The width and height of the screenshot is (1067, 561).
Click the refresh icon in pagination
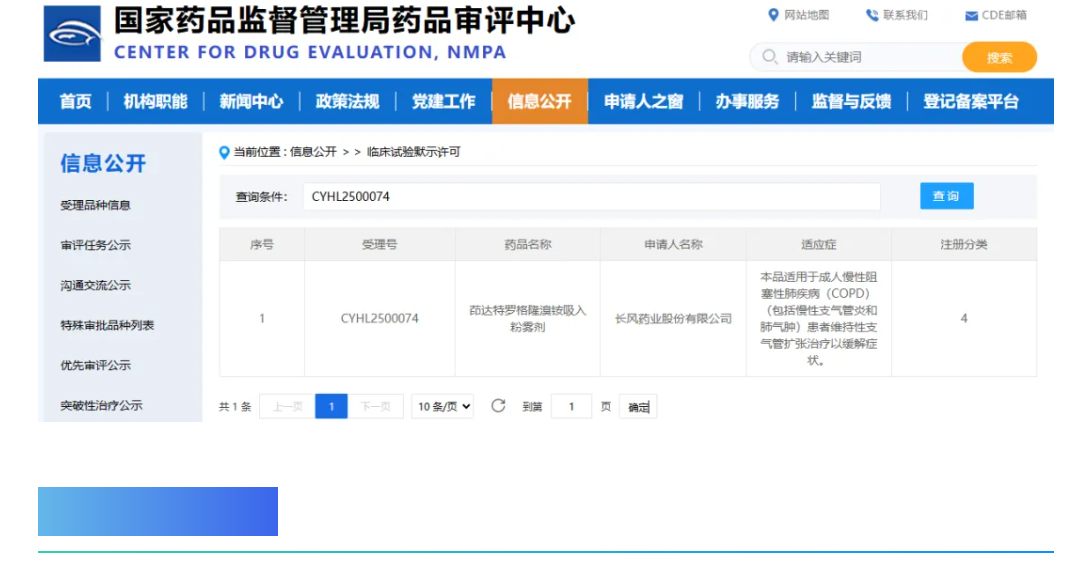[498, 406]
